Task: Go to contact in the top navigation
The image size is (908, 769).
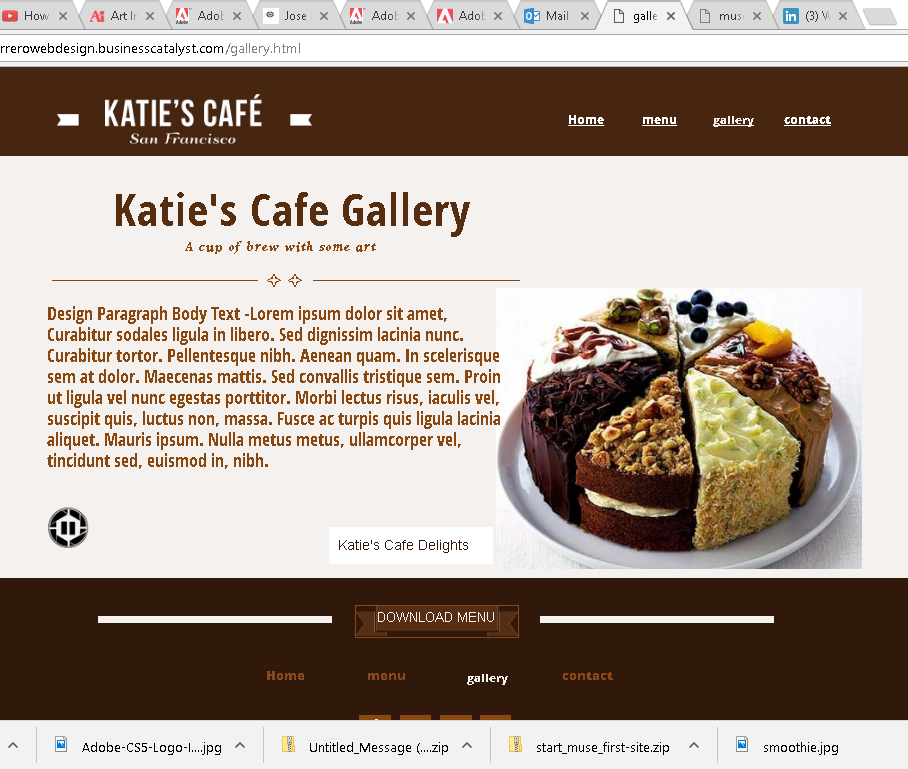Action: pyautogui.click(x=807, y=120)
